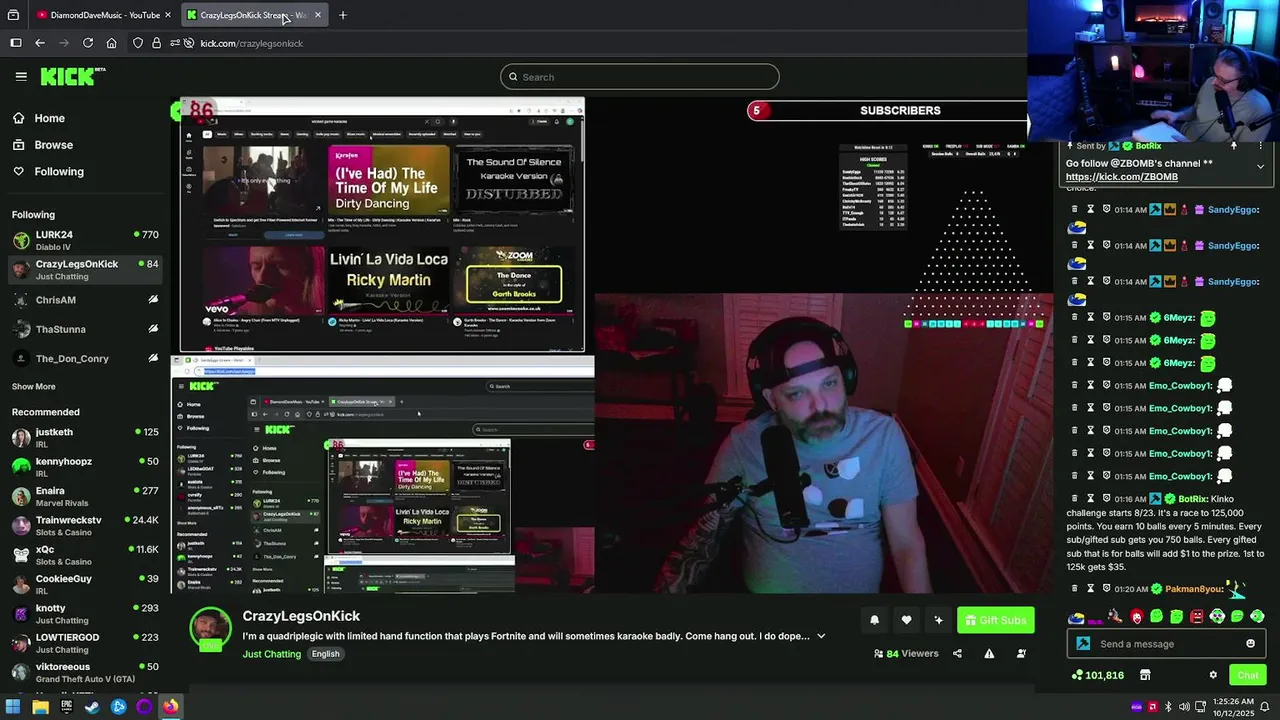This screenshot has height=720, width=1280.
Task: Open the Firefox tab list icon
Action: 13,15
